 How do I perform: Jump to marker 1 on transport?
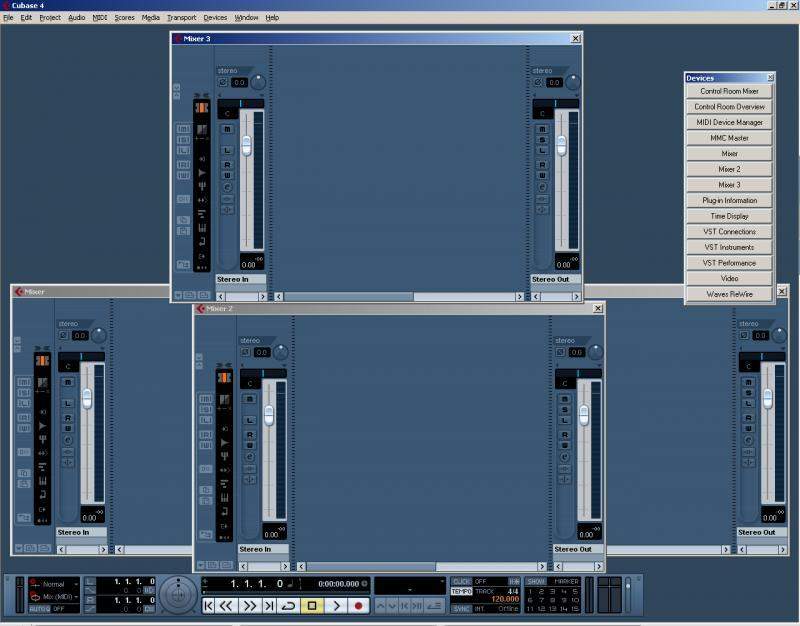(531, 592)
